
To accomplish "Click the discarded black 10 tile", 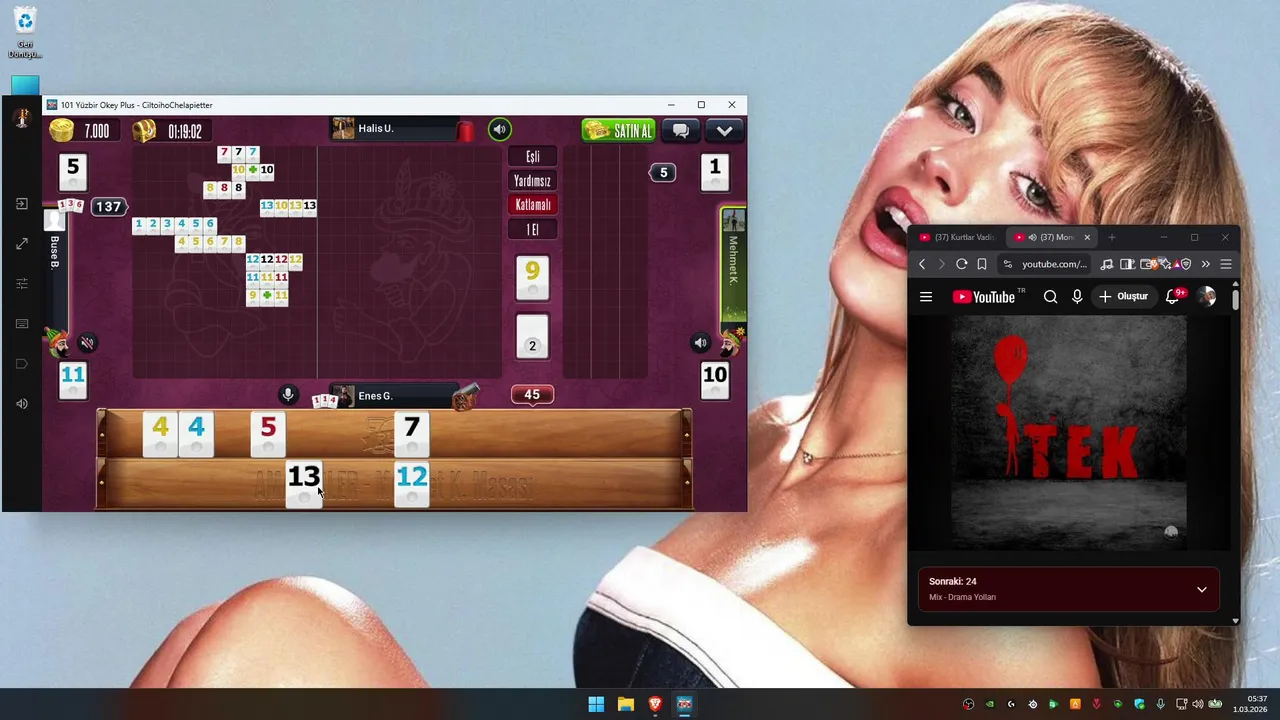I will pyautogui.click(x=715, y=381).
